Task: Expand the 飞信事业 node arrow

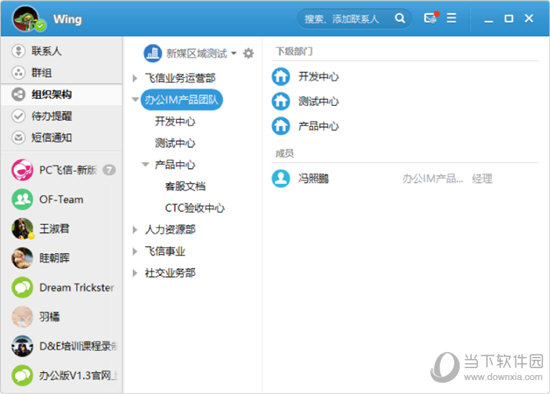Action: [x=135, y=251]
